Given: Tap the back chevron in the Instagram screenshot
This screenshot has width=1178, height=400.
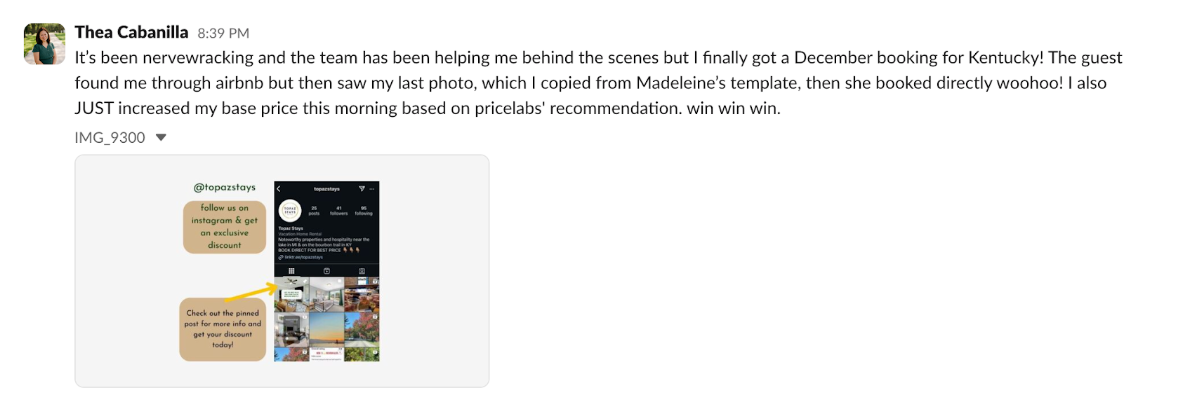Looking at the screenshot, I should pos(279,189).
